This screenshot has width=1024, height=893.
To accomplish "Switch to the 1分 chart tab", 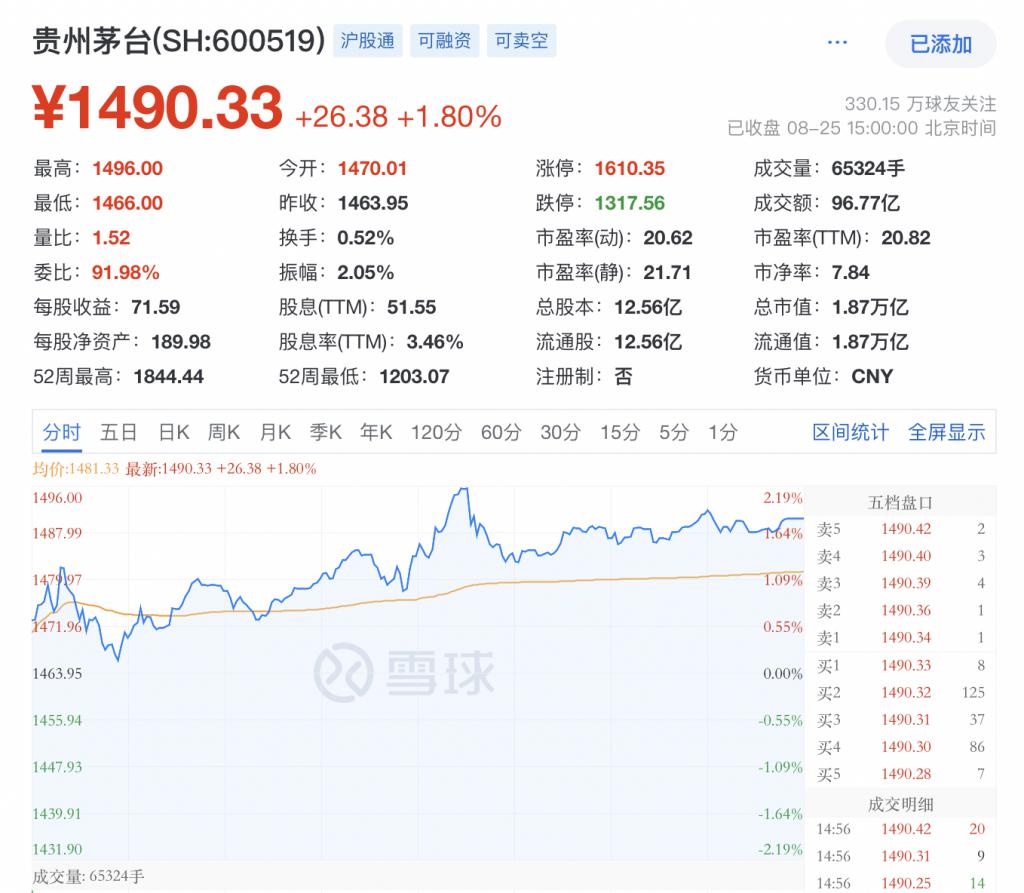I will tap(723, 432).
